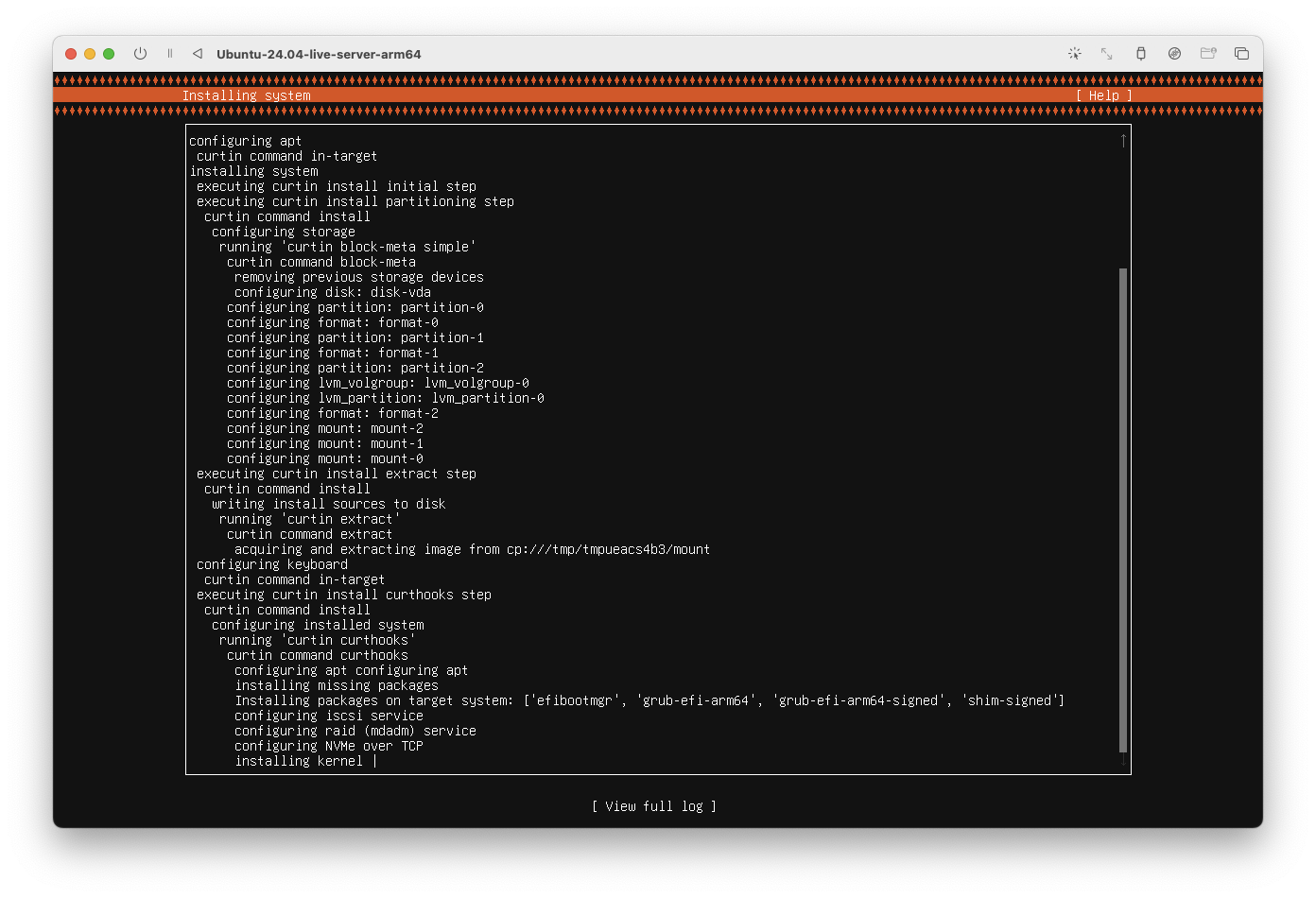Image resolution: width=1316 pixels, height=898 pixels.
Task: Click the resize display arrows icon
Action: (1107, 54)
